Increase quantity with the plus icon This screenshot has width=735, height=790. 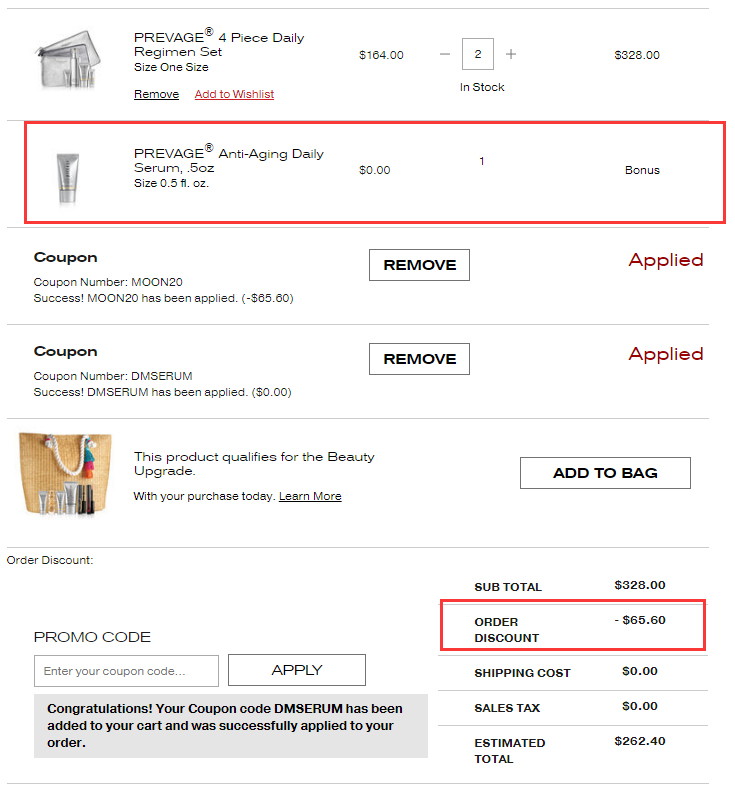point(511,54)
